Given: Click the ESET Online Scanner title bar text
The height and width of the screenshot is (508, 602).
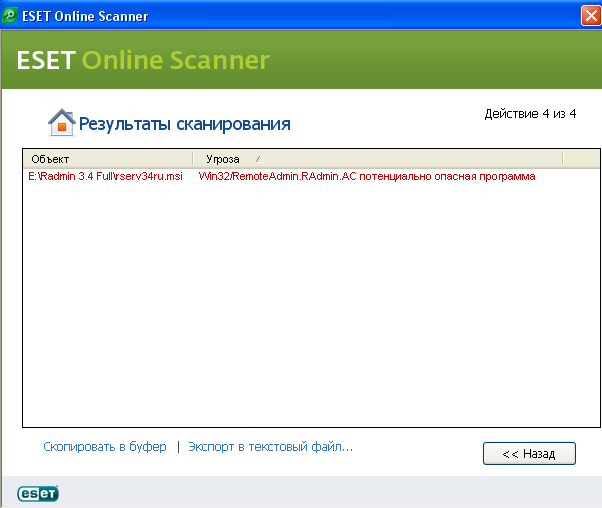Looking at the screenshot, I should 83,14.
